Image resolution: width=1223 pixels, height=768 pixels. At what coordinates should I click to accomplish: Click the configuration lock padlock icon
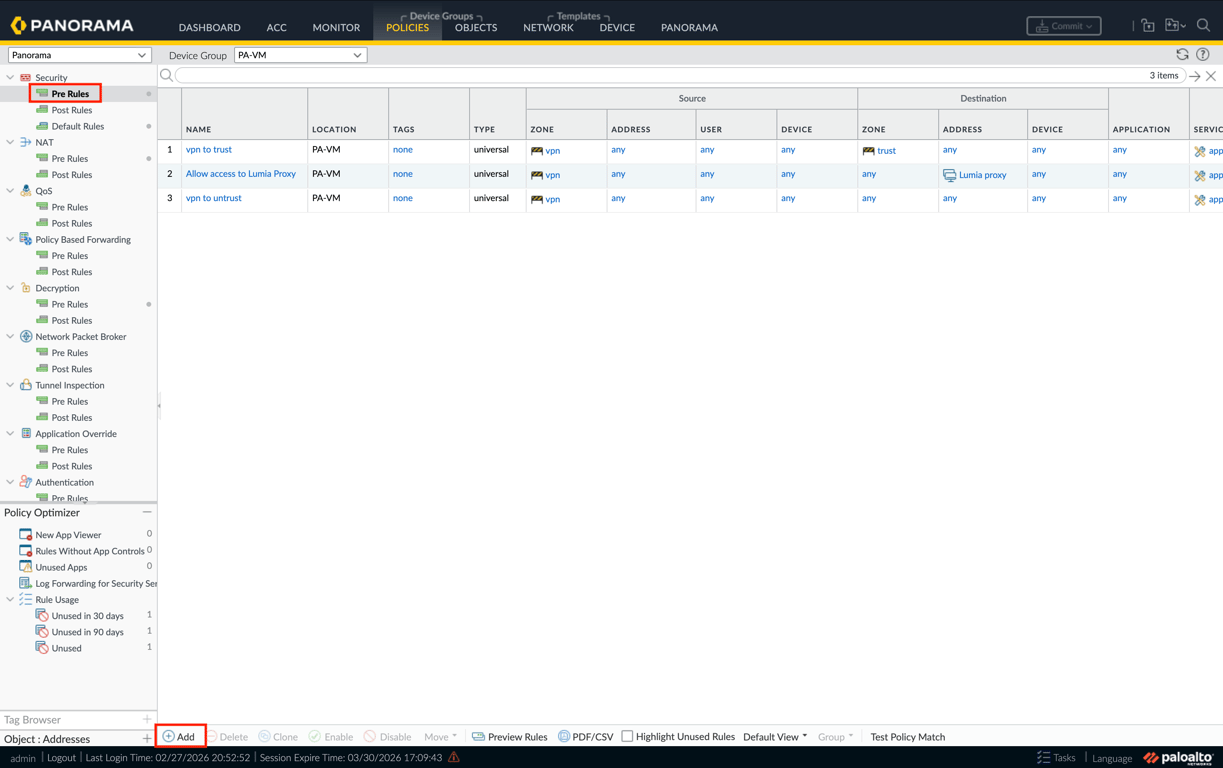click(x=1148, y=26)
